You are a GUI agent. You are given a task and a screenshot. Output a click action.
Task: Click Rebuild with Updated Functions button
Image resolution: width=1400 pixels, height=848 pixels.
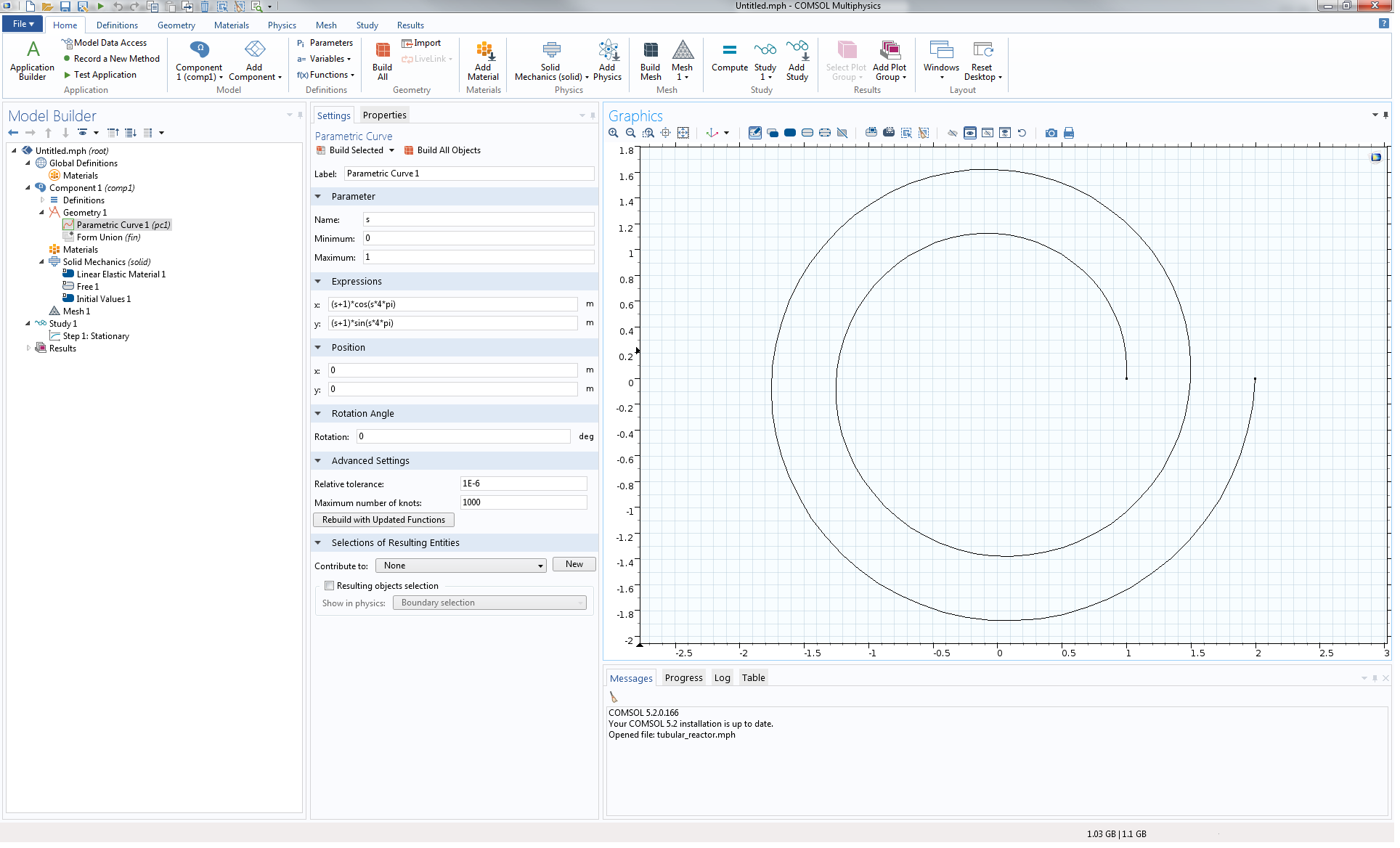click(383, 520)
